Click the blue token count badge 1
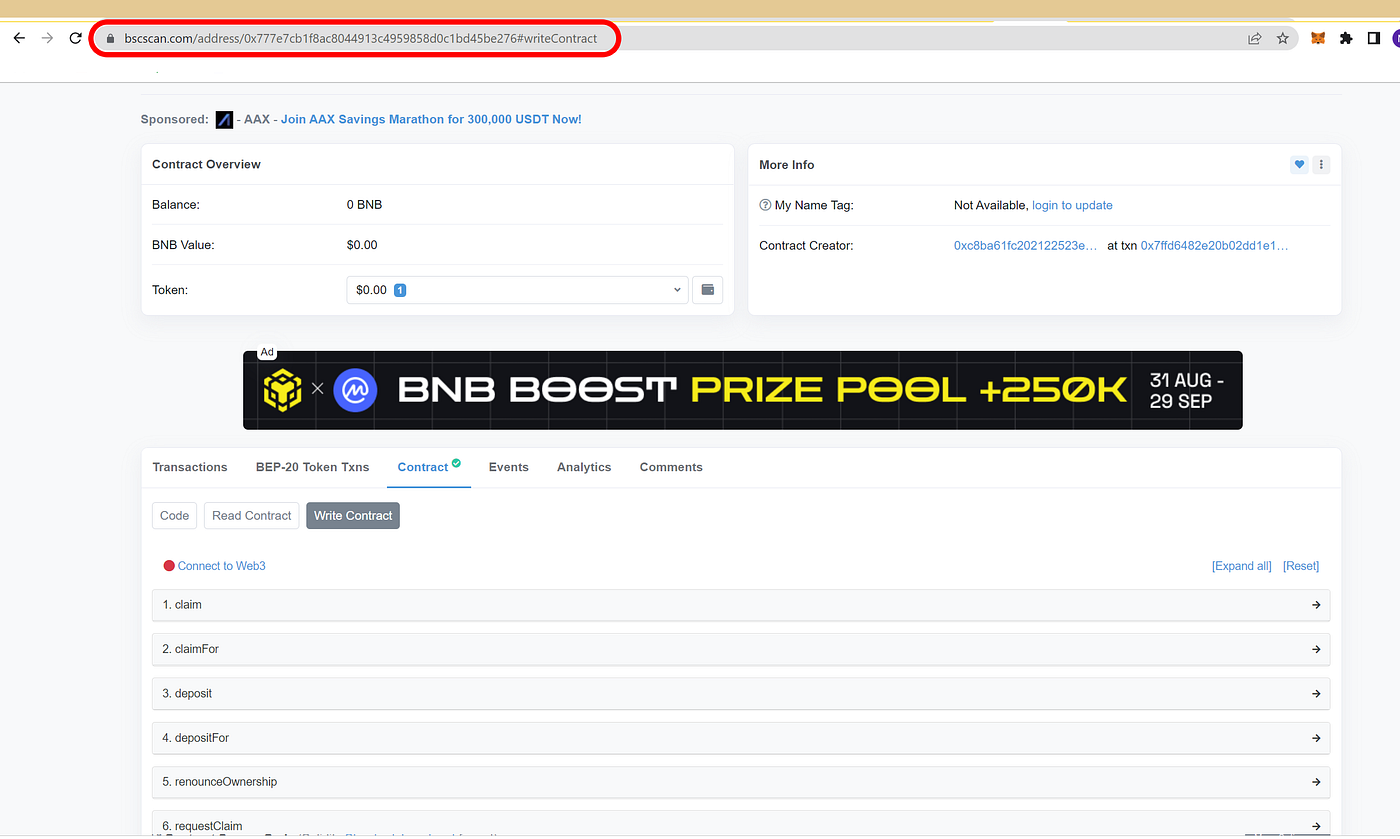Viewport: 1400px width, 839px height. coord(399,290)
